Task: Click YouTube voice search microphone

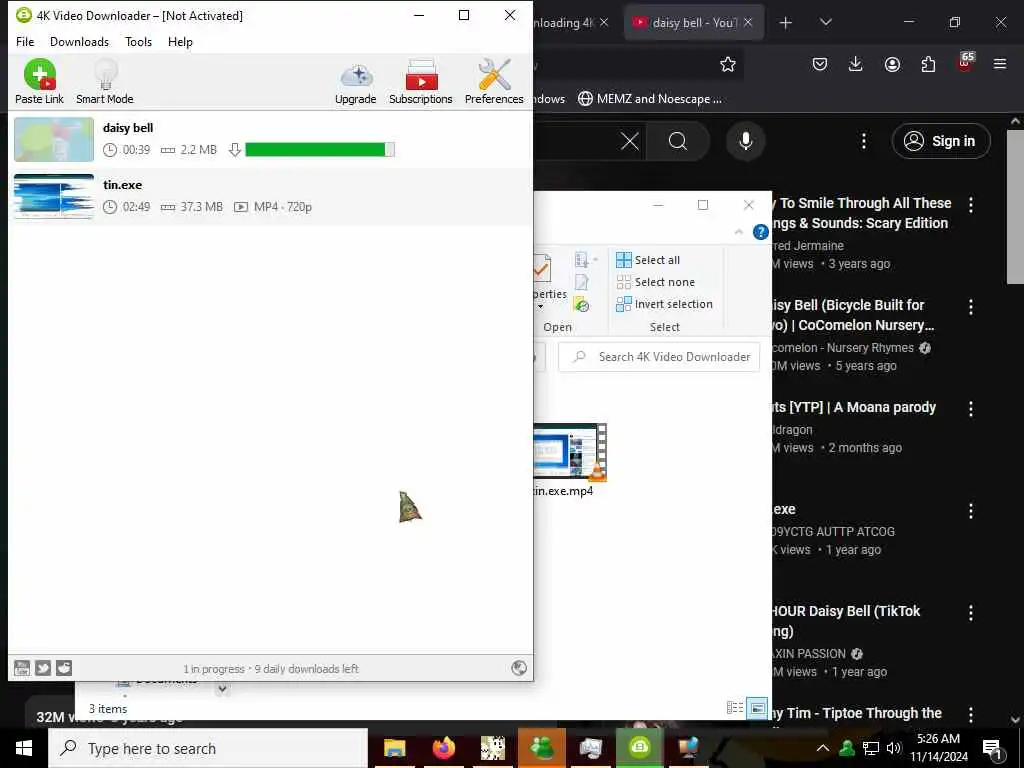Action: click(746, 141)
